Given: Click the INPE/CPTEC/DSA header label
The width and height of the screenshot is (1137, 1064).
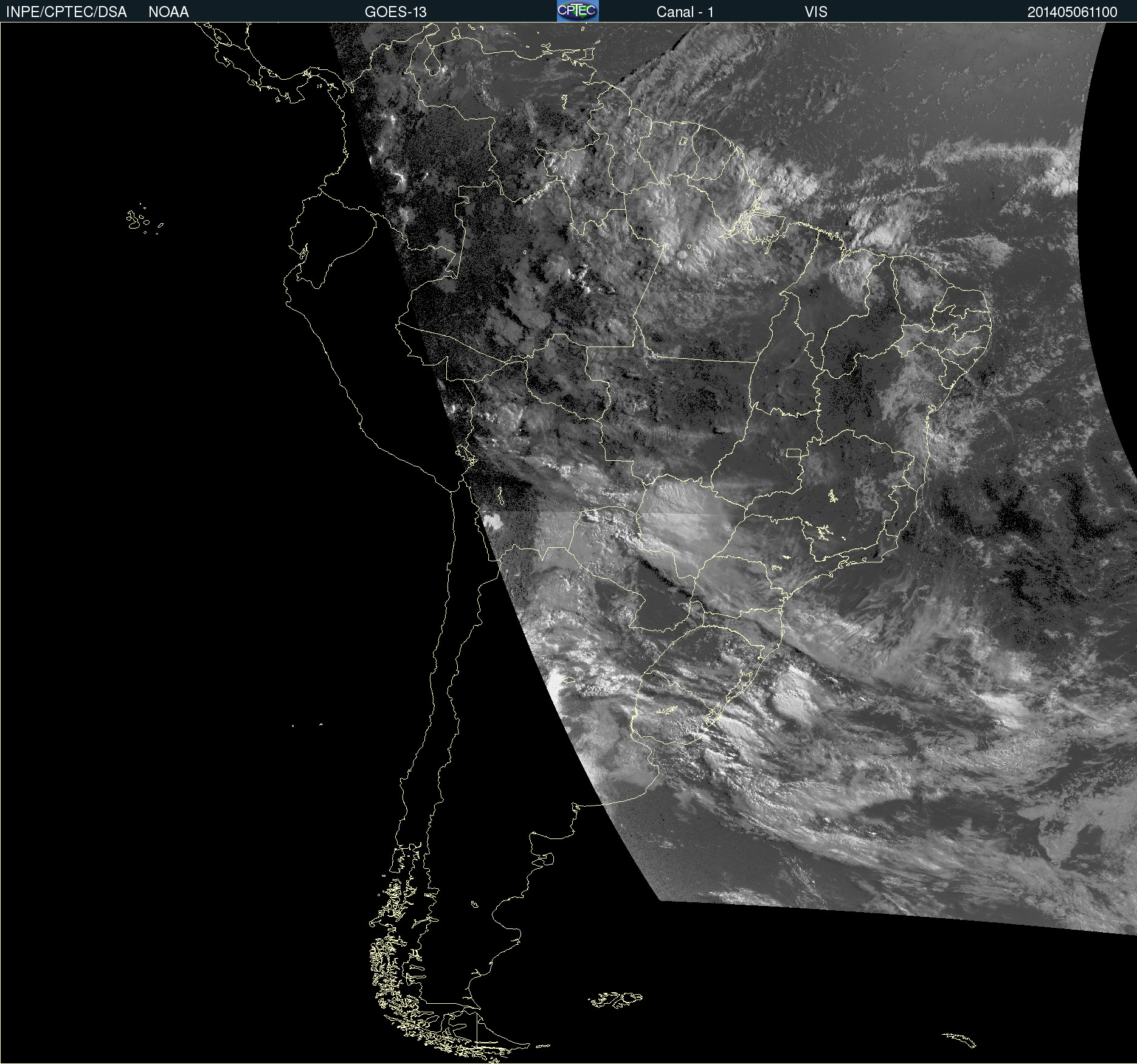Looking at the screenshot, I should pos(66,12).
